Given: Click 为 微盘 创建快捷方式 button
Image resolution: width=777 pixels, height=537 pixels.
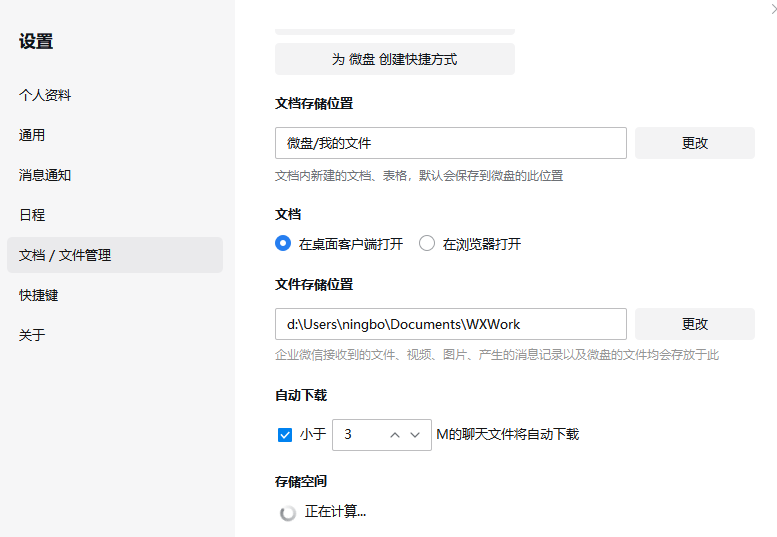Looking at the screenshot, I should (x=395, y=59).
